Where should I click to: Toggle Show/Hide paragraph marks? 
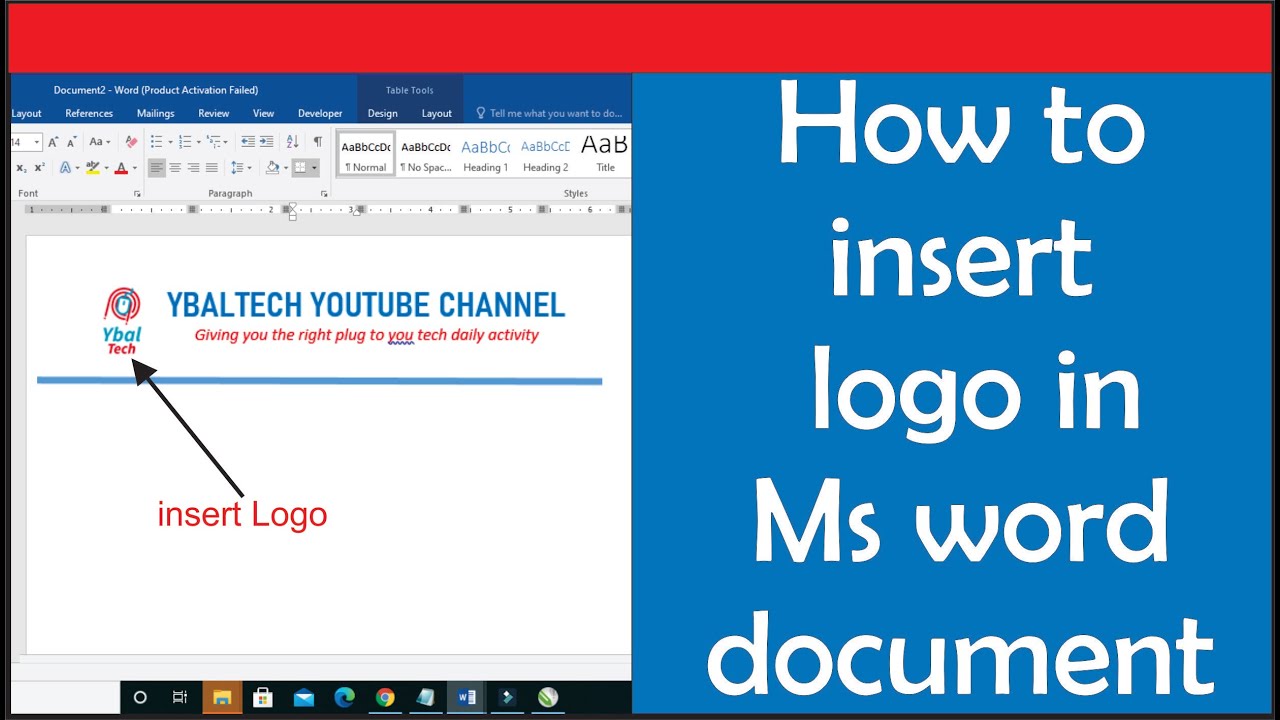[x=318, y=142]
